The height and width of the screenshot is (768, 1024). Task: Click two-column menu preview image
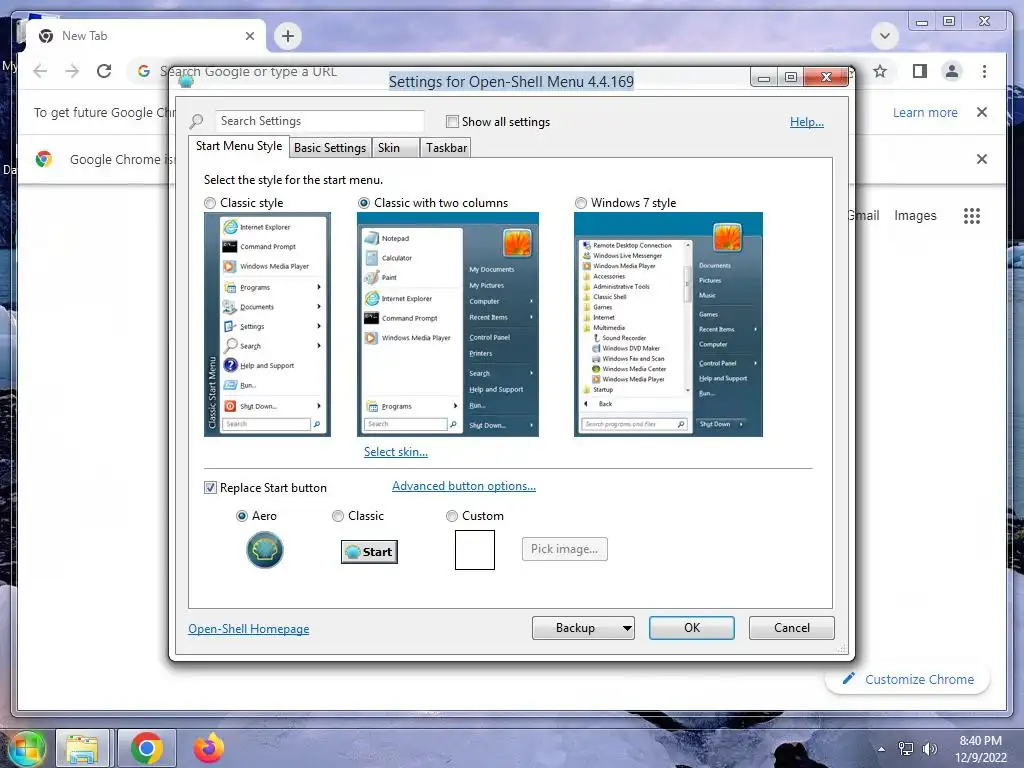[x=448, y=325]
